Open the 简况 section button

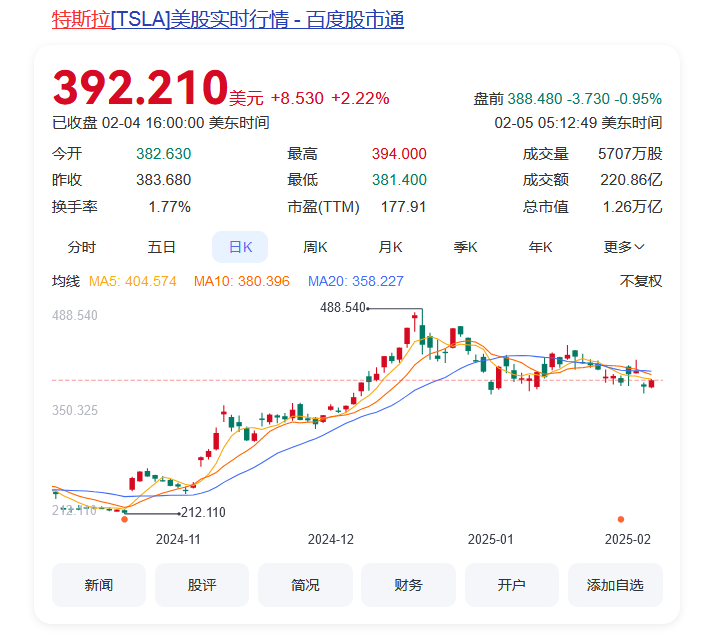point(305,585)
